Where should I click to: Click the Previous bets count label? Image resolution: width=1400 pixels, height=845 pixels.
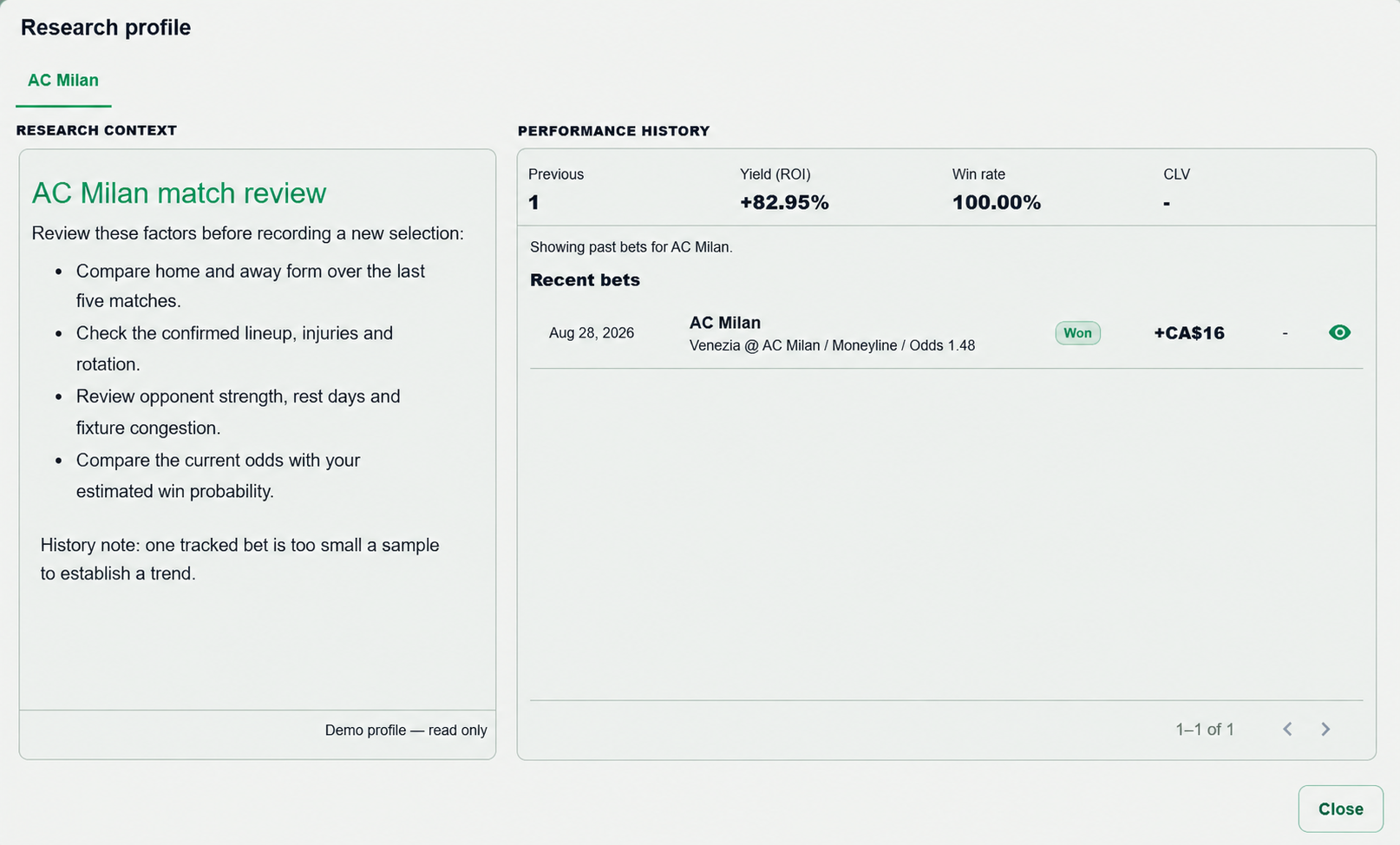[556, 174]
